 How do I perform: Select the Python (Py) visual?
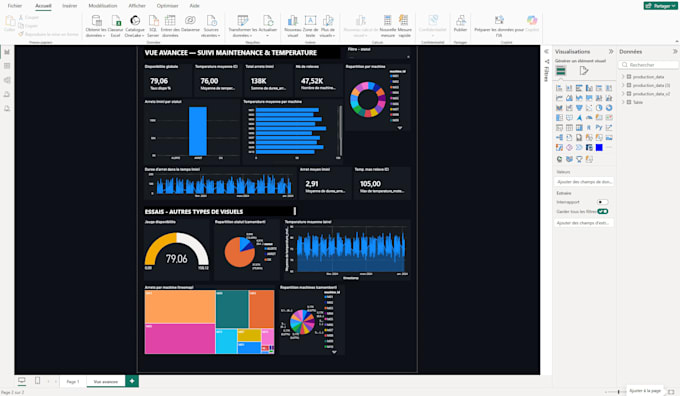(x=599, y=128)
